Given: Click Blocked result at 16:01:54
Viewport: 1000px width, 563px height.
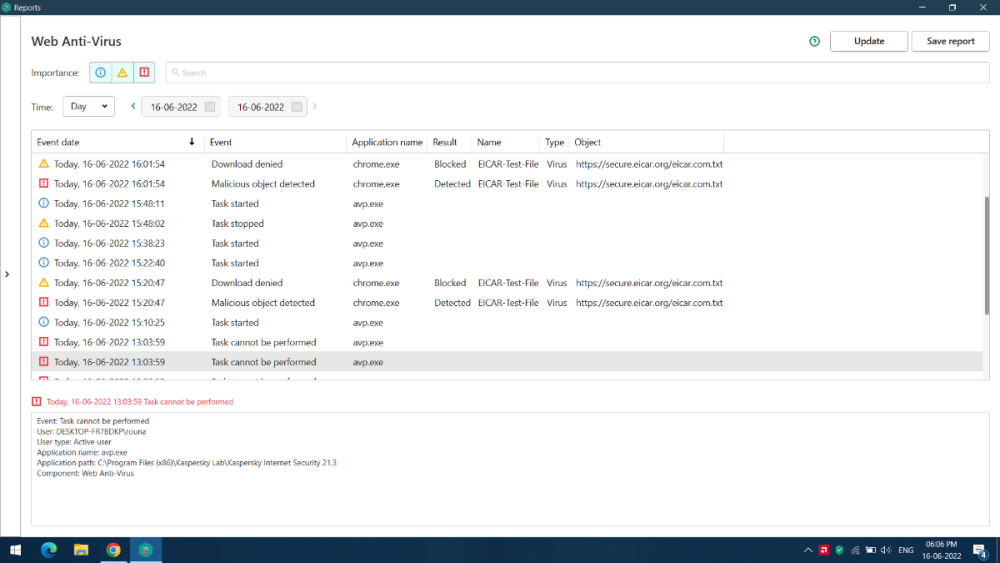Looking at the screenshot, I should pyautogui.click(x=450, y=164).
